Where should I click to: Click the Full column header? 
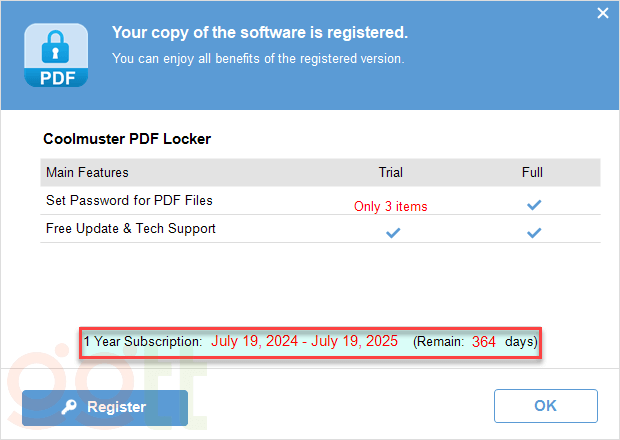[532, 172]
